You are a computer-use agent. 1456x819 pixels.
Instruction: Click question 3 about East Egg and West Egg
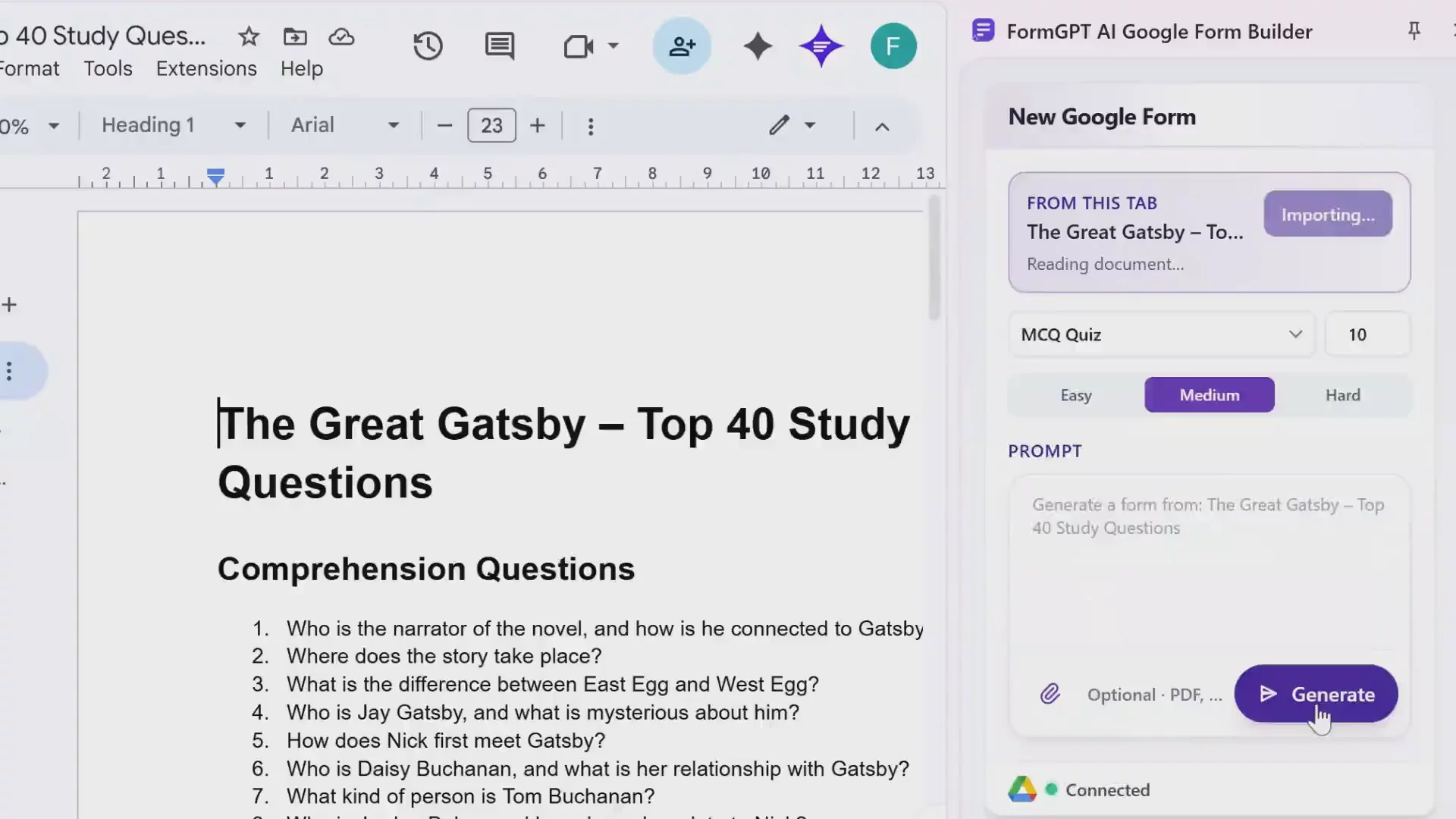(553, 684)
